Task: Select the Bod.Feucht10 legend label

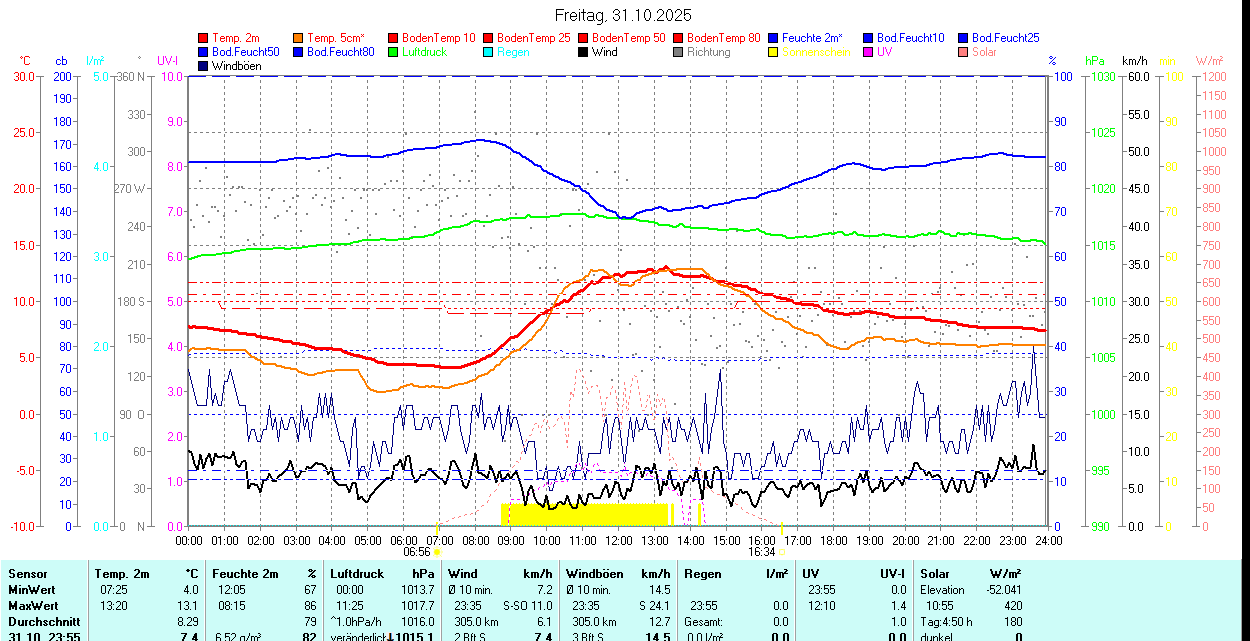Action: click(910, 38)
